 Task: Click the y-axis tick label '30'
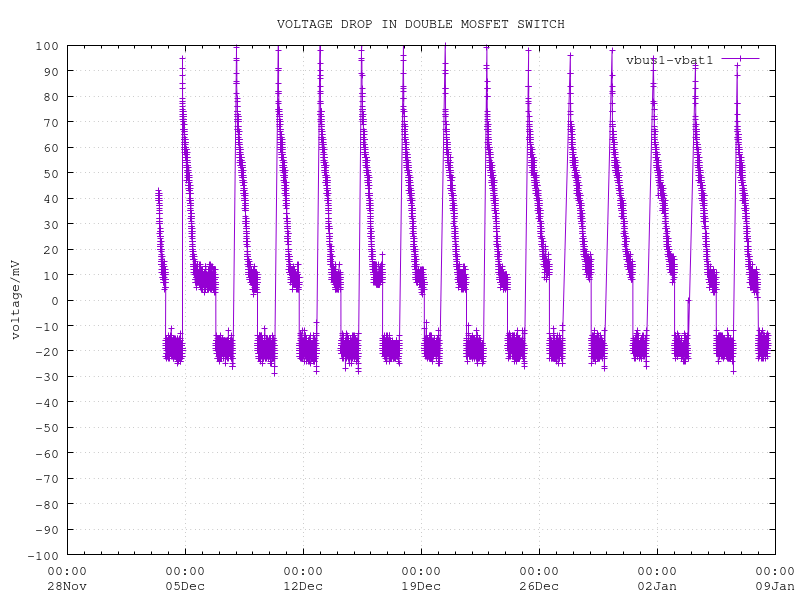tap(51, 224)
